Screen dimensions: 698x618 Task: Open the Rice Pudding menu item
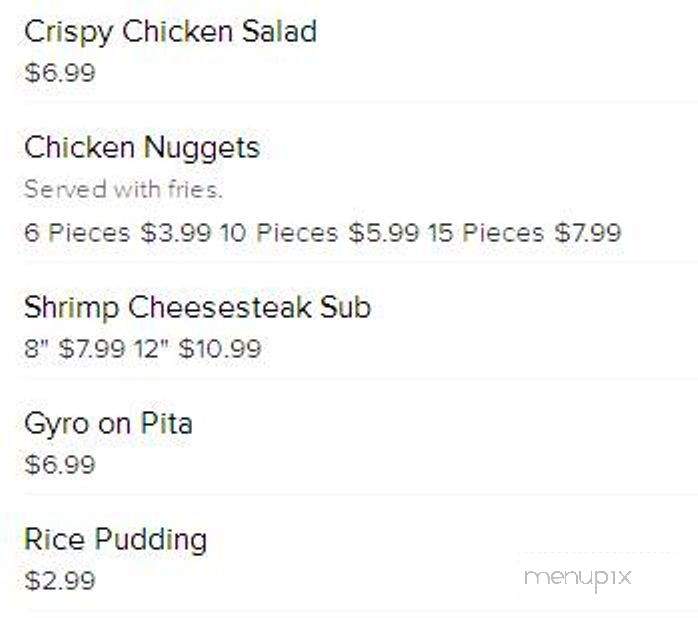116,540
